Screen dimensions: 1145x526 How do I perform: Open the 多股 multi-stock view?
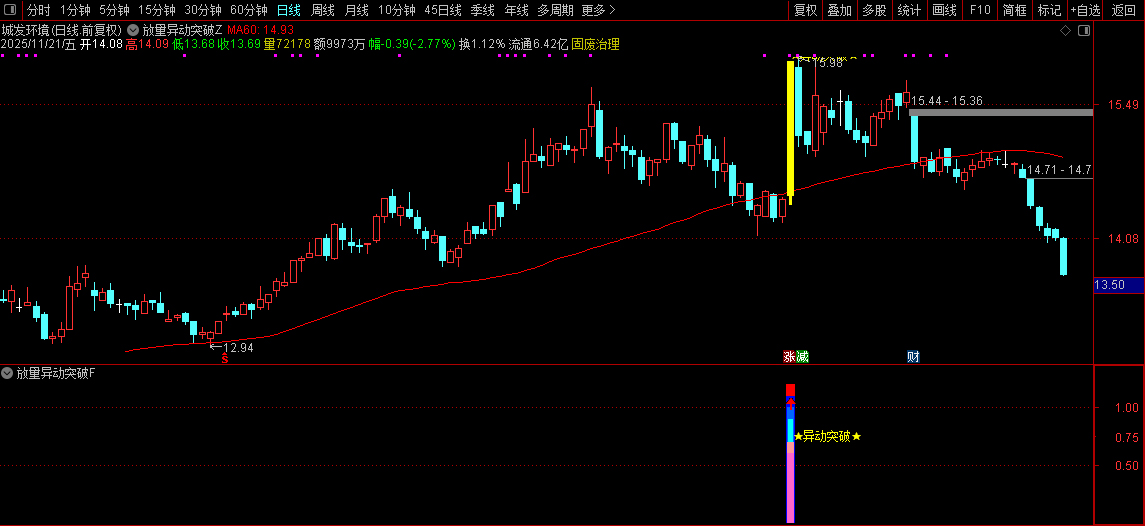pyautogui.click(x=874, y=10)
